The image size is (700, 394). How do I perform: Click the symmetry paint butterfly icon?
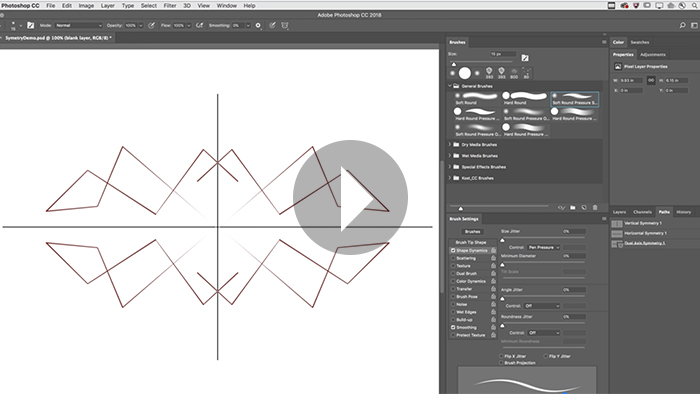285,25
